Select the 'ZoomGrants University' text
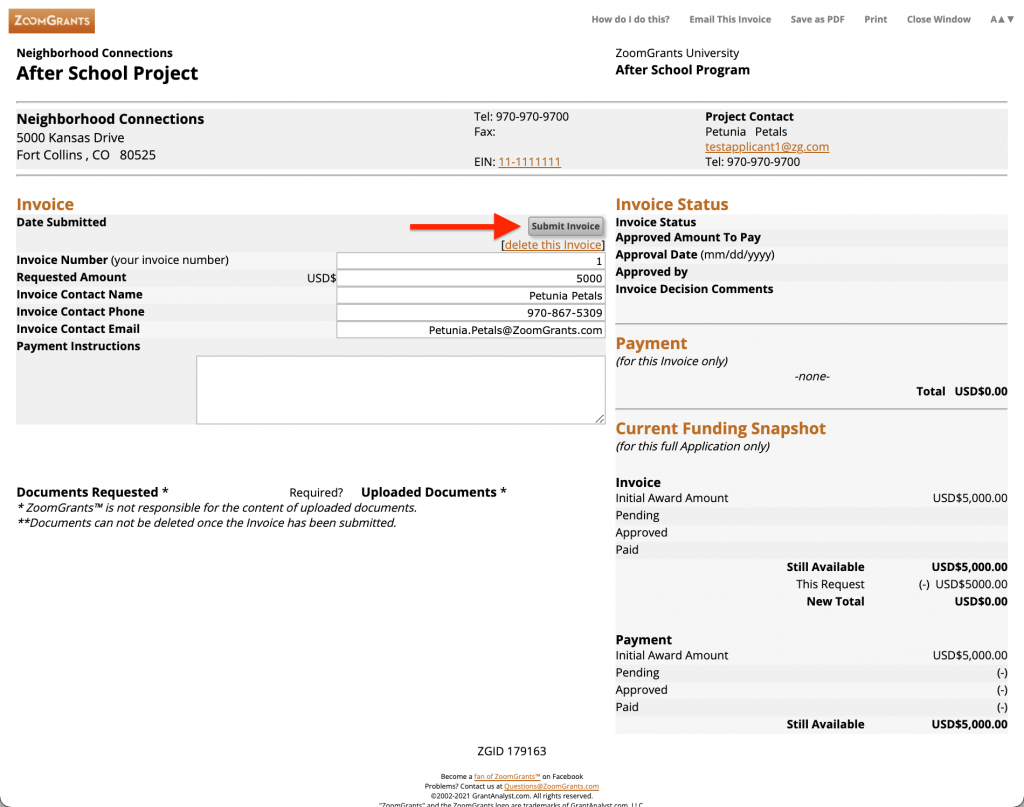This screenshot has height=807, width=1024. tap(677, 53)
